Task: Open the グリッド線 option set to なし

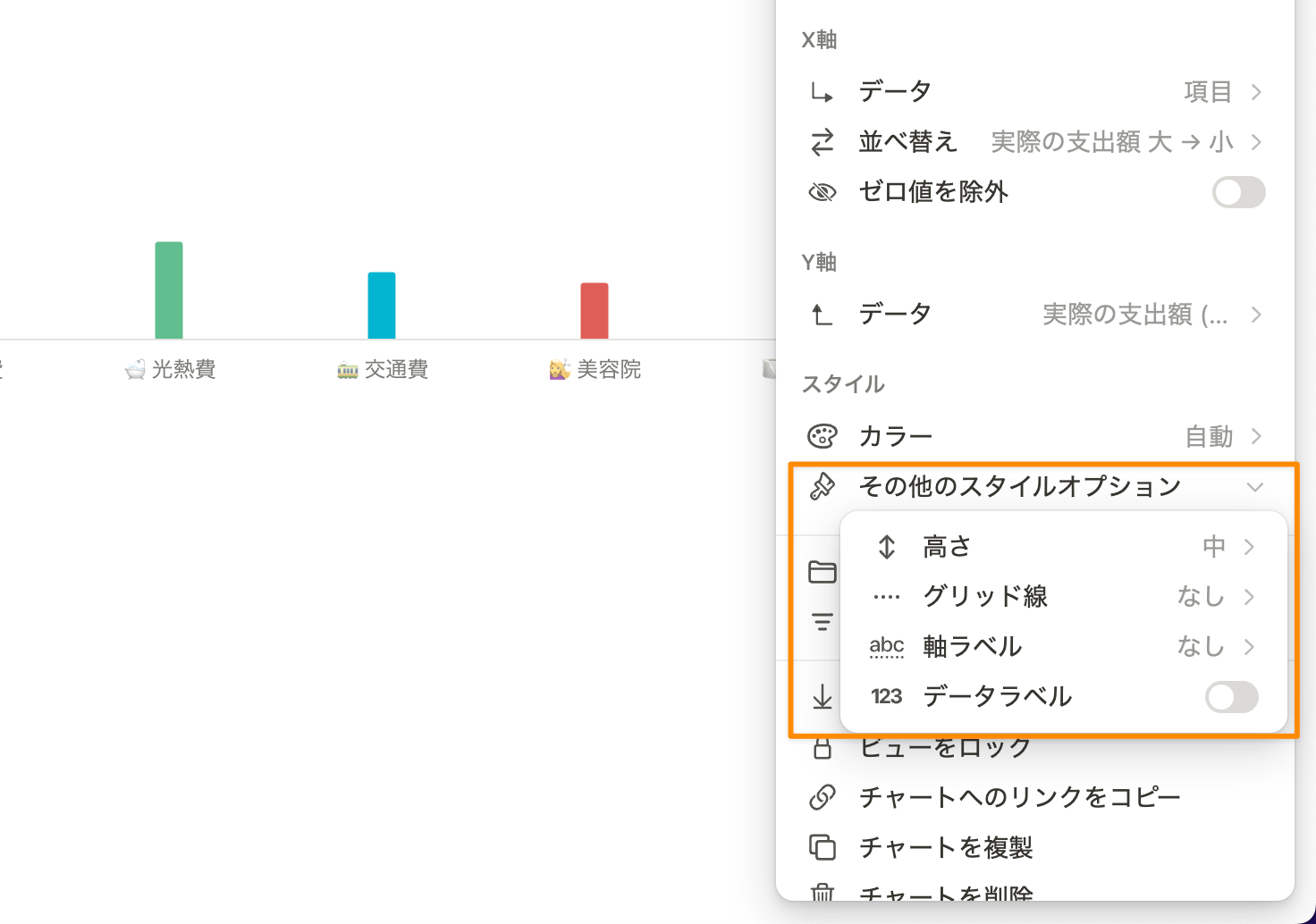Action: tap(1064, 597)
